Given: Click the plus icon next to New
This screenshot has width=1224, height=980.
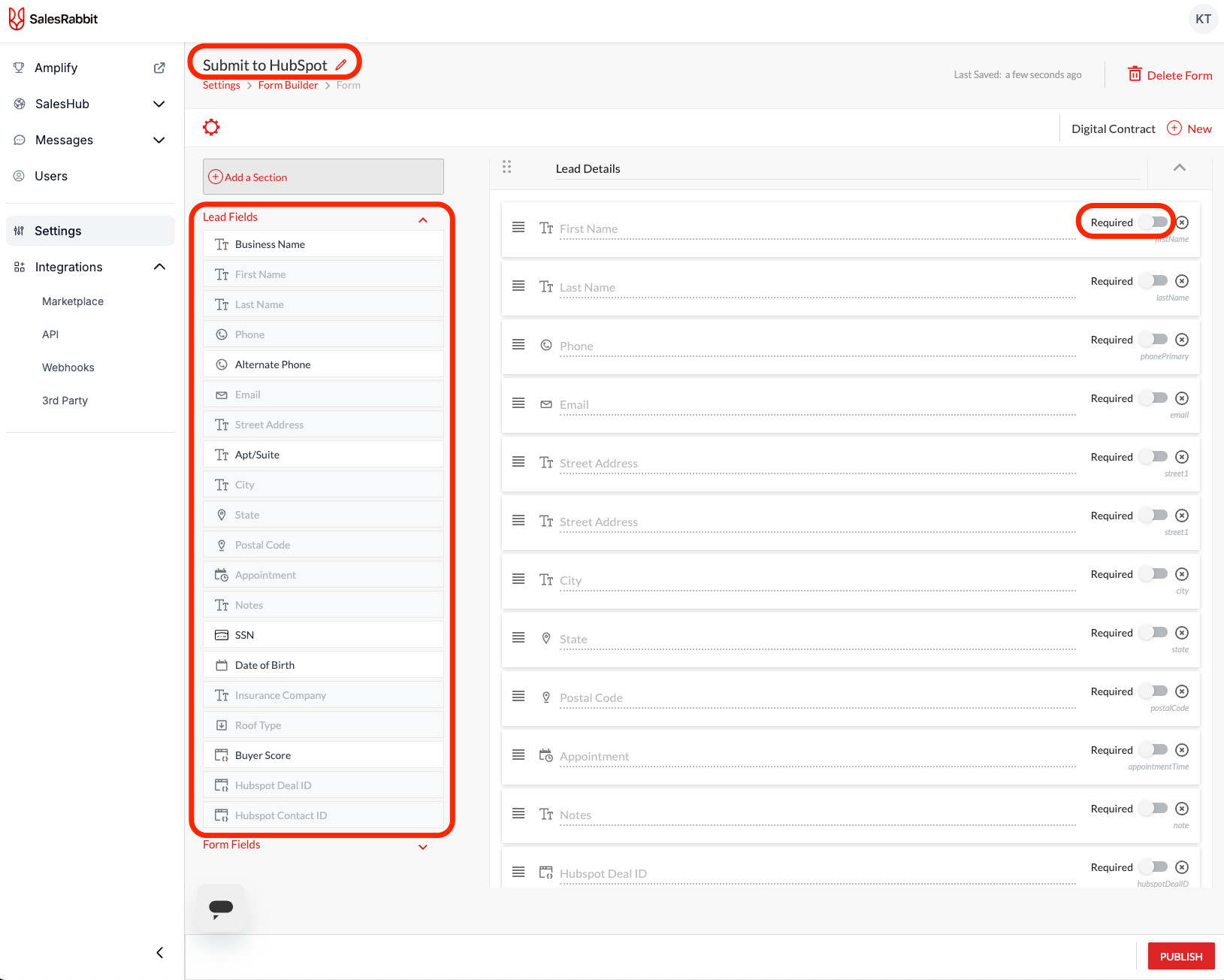Looking at the screenshot, I should pos(1174,128).
